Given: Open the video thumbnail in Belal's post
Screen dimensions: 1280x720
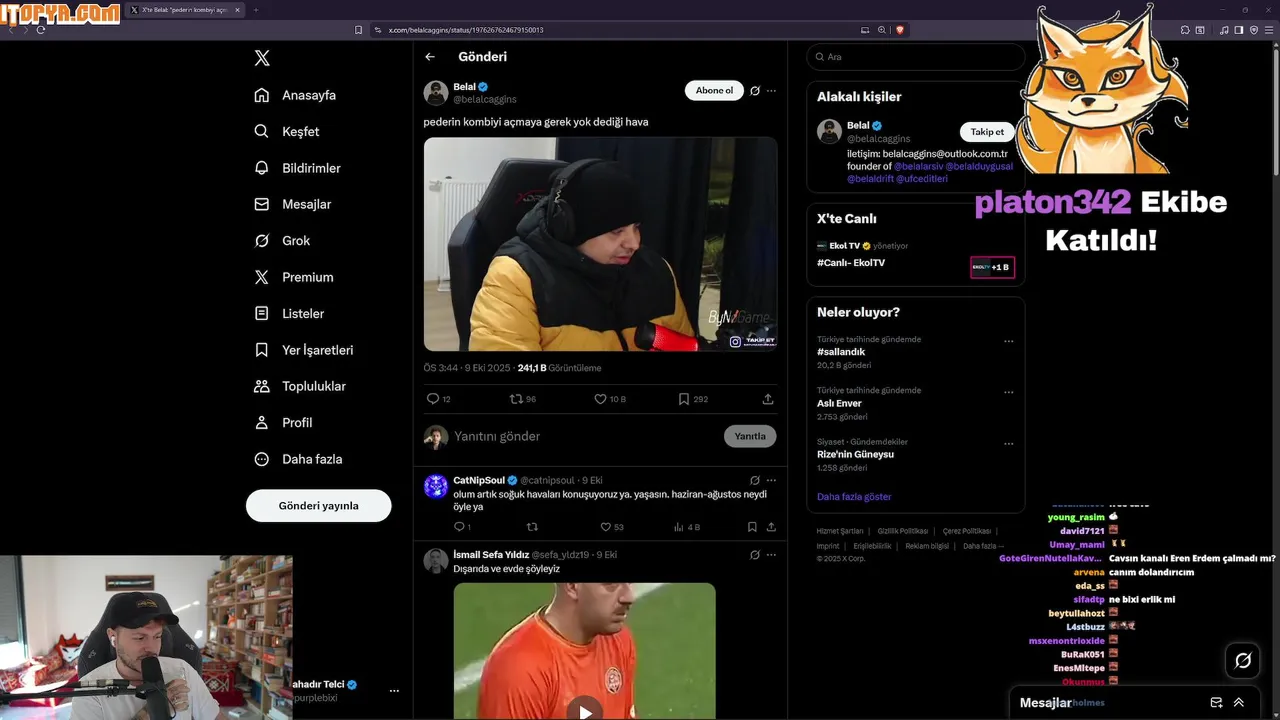Looking at the screenshot, I should (x=600, y=244).
